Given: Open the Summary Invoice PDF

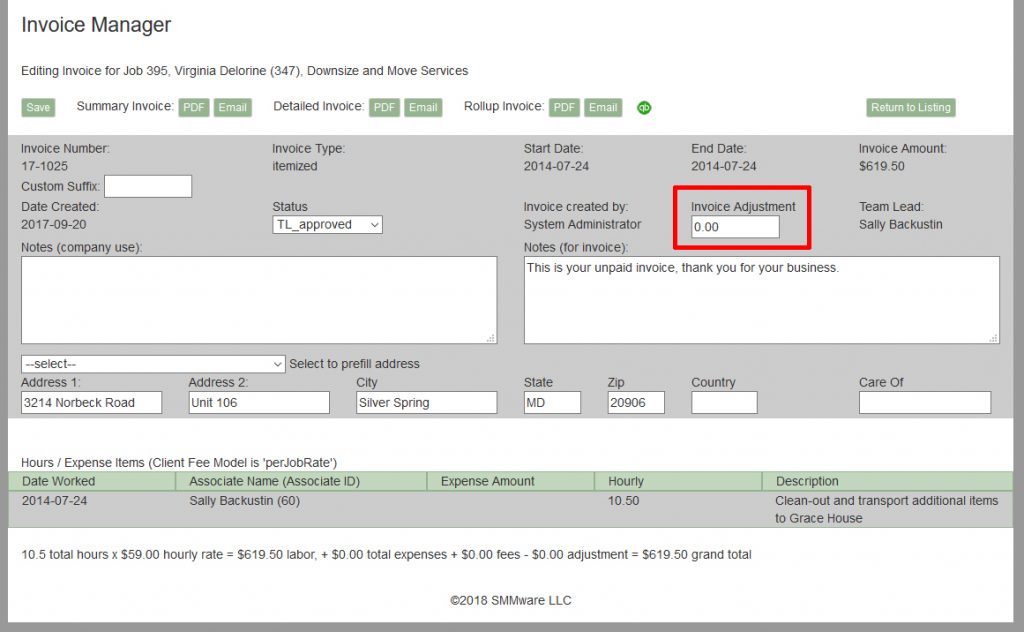Looking at the screenshot, I should pyautogui.click(x=193, y=107).
